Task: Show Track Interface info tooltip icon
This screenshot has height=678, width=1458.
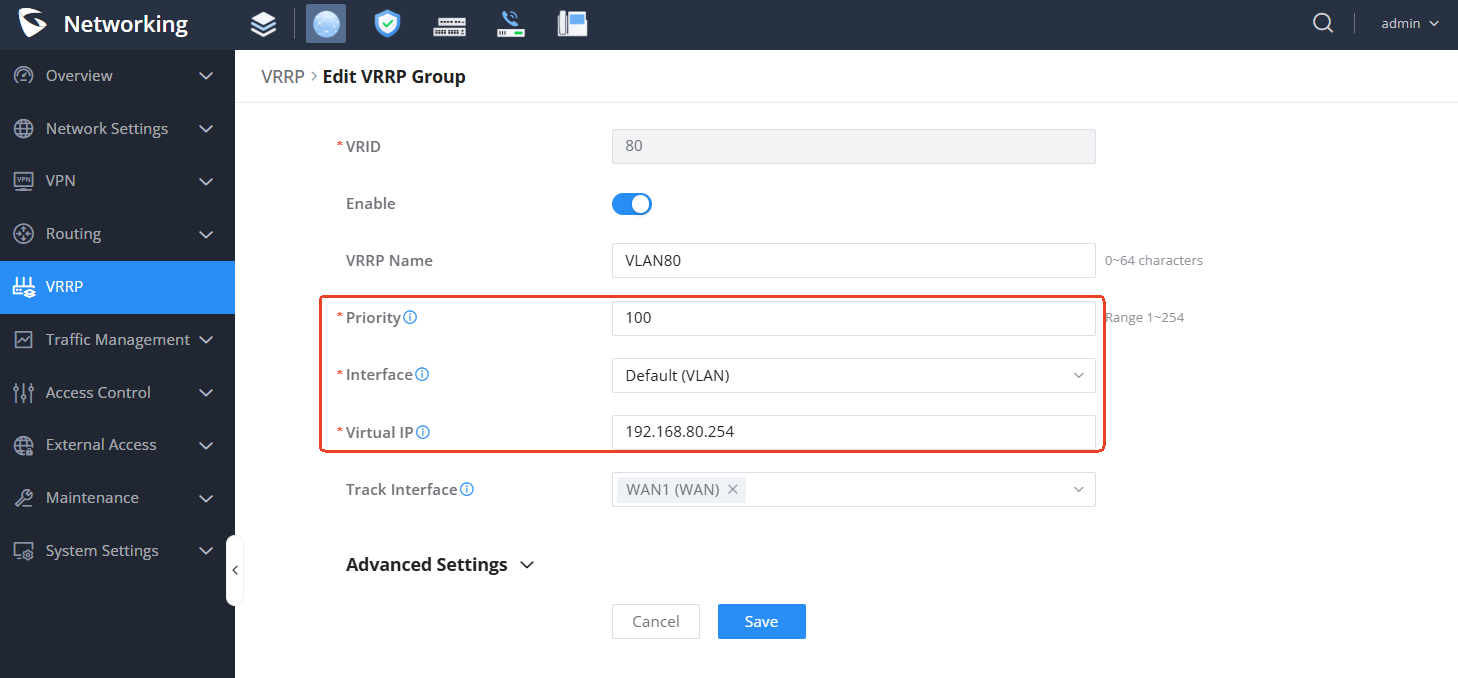Action: click(x=467, y=489)
